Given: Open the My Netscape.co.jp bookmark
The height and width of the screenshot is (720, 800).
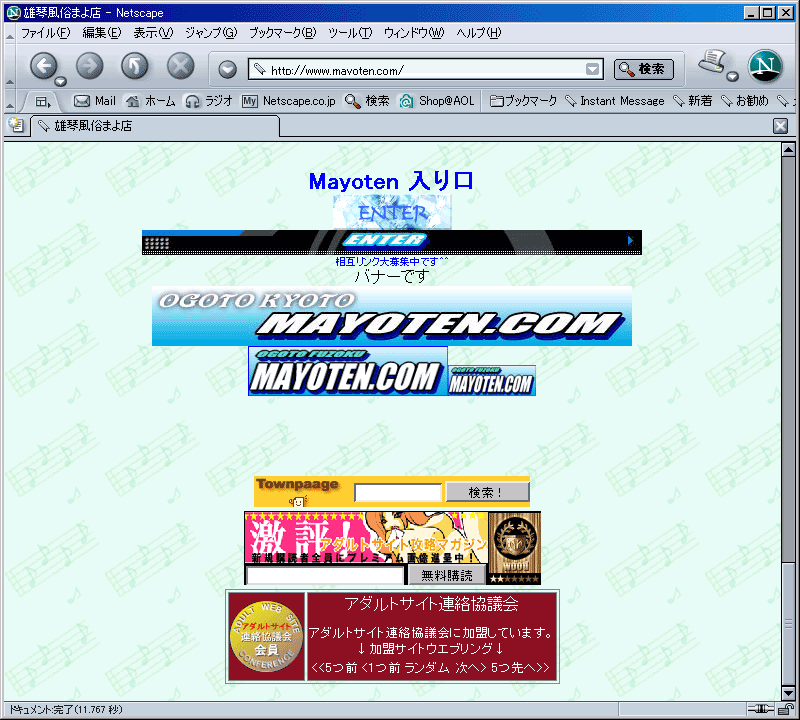Looking at the screenshot, I should (x=289, y=101).
